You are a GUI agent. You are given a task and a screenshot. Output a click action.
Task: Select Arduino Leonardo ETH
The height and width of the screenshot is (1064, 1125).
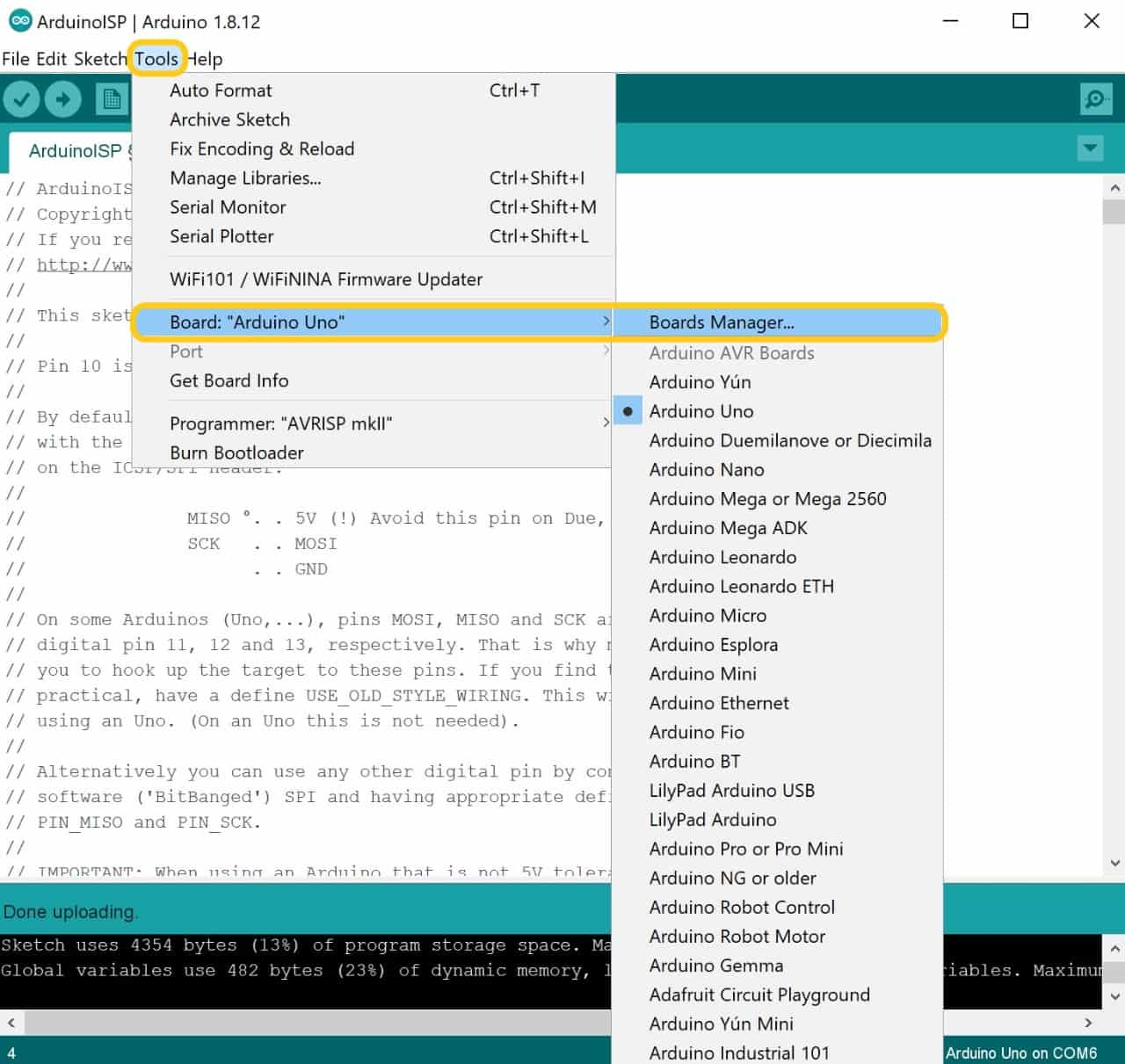(x=778, y=586)
